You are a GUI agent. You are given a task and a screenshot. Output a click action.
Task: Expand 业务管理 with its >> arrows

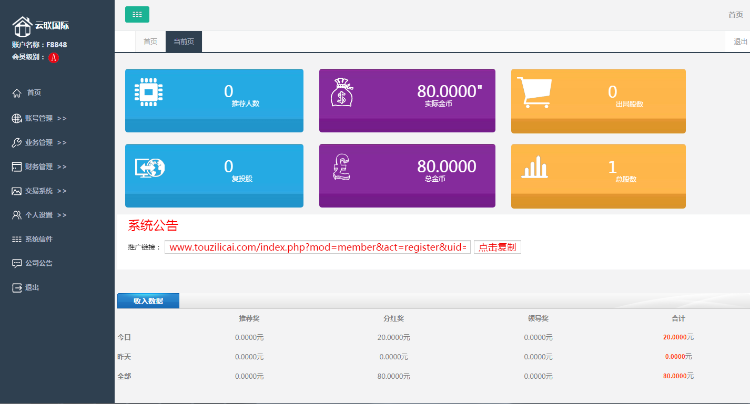[62, 142]
